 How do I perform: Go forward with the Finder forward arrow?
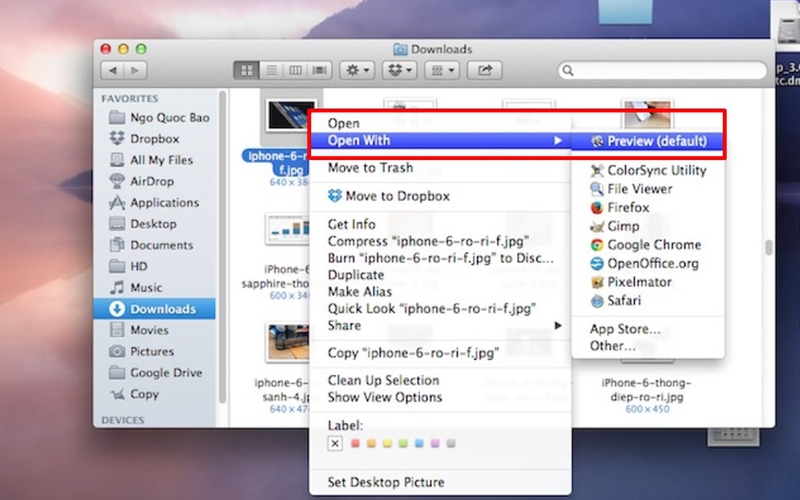coord(136,70)
